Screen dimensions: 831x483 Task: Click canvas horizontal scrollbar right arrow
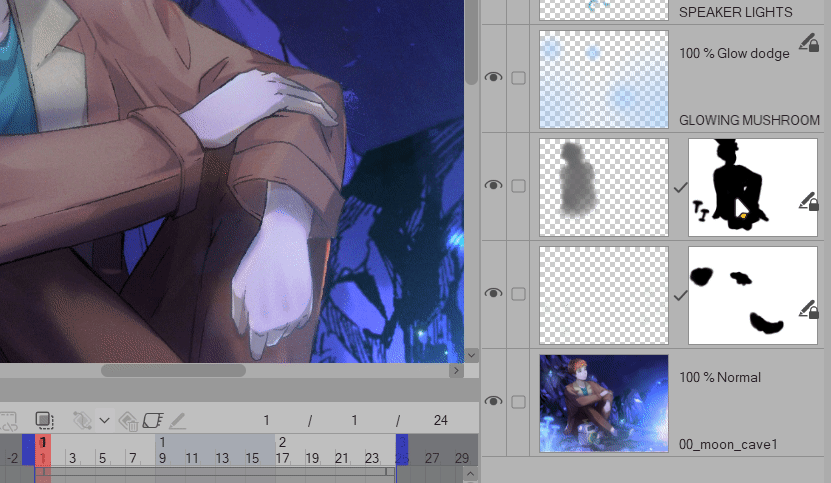pyautogui.click(x=456, y=371)
